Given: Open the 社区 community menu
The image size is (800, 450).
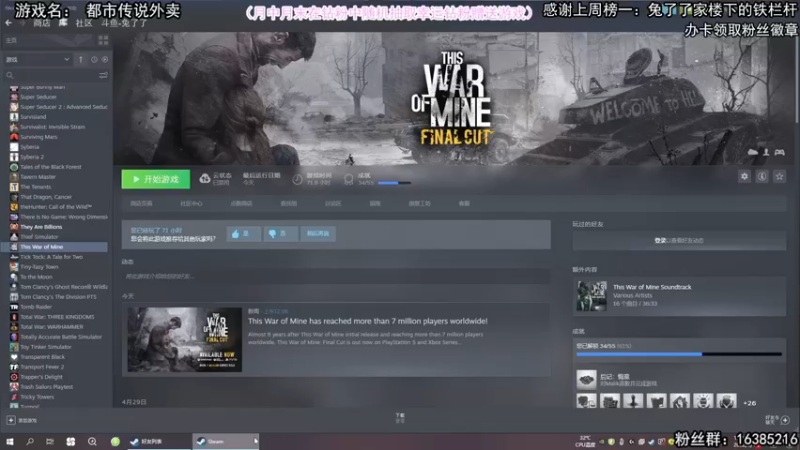Looking at the screenshot, I should [x=84, y=23].
